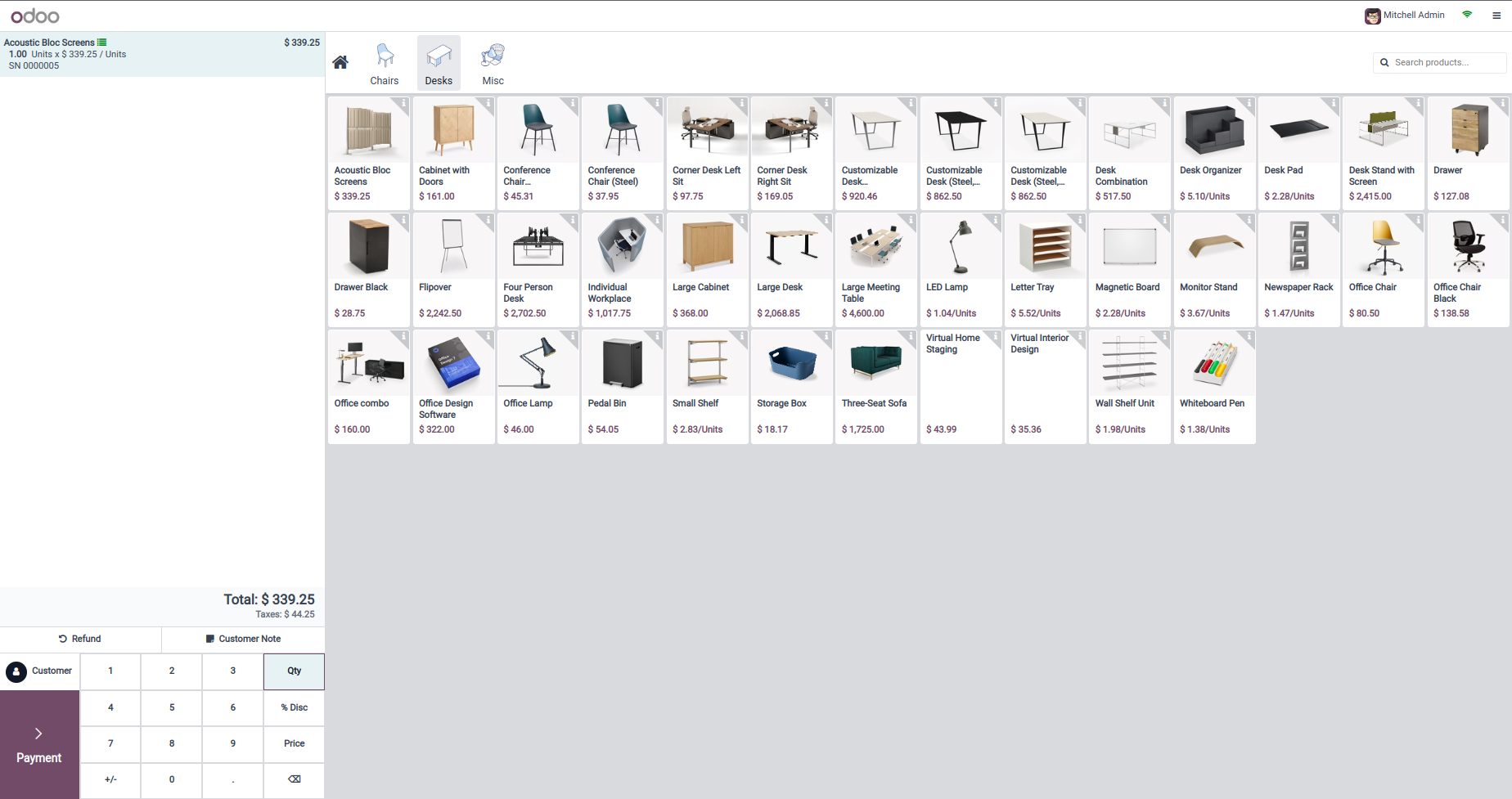Toggle Price mode on numpad
The height and width of the screenshot is (799, 1512).
295,743
